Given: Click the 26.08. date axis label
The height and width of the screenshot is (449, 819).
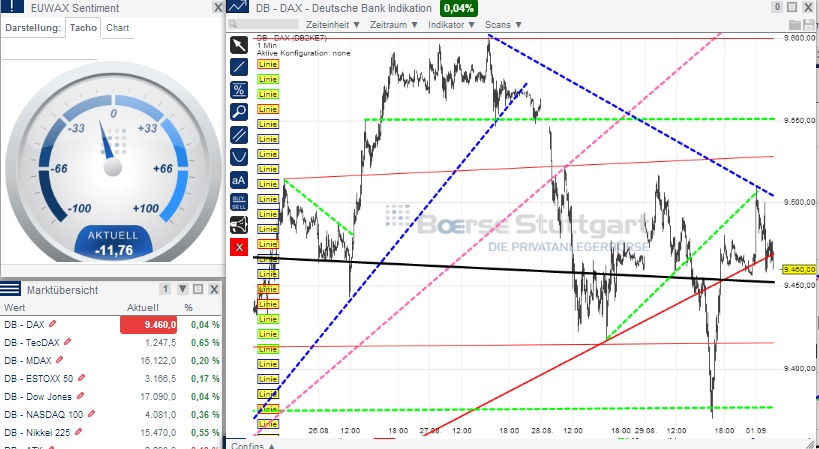Looking at the screenshot, I should click(319, 431).
